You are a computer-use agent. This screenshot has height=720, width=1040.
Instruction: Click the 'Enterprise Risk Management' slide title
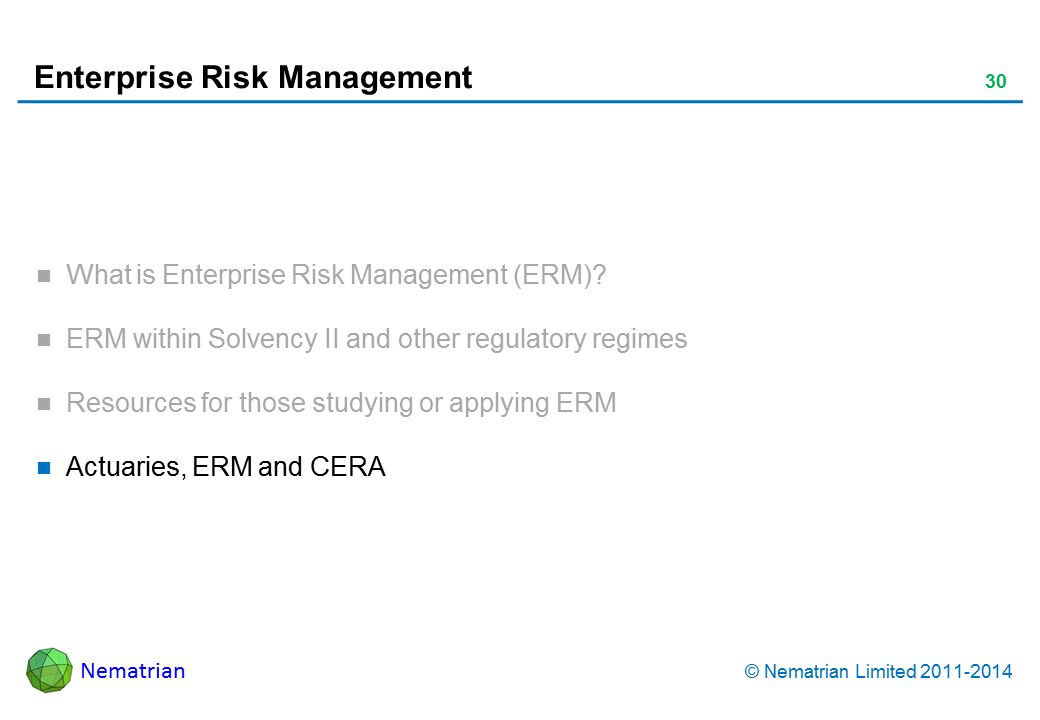(253, 77)
